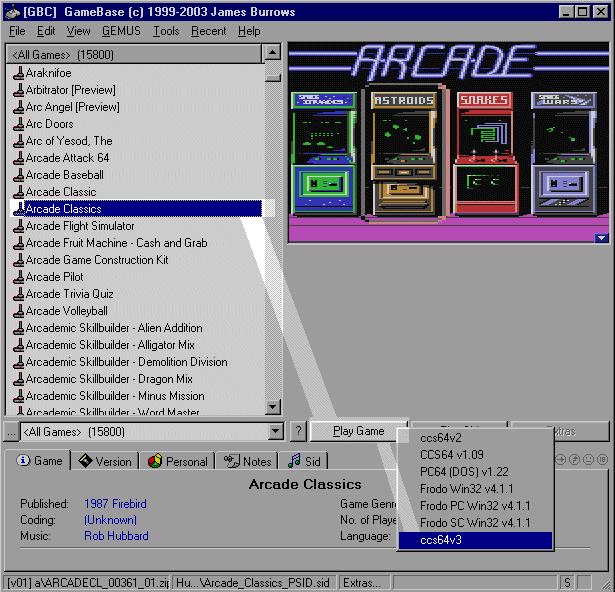Click the joystick icon beside Arcade Volleyball
615x592 pixels.
[x=18, y=311]
